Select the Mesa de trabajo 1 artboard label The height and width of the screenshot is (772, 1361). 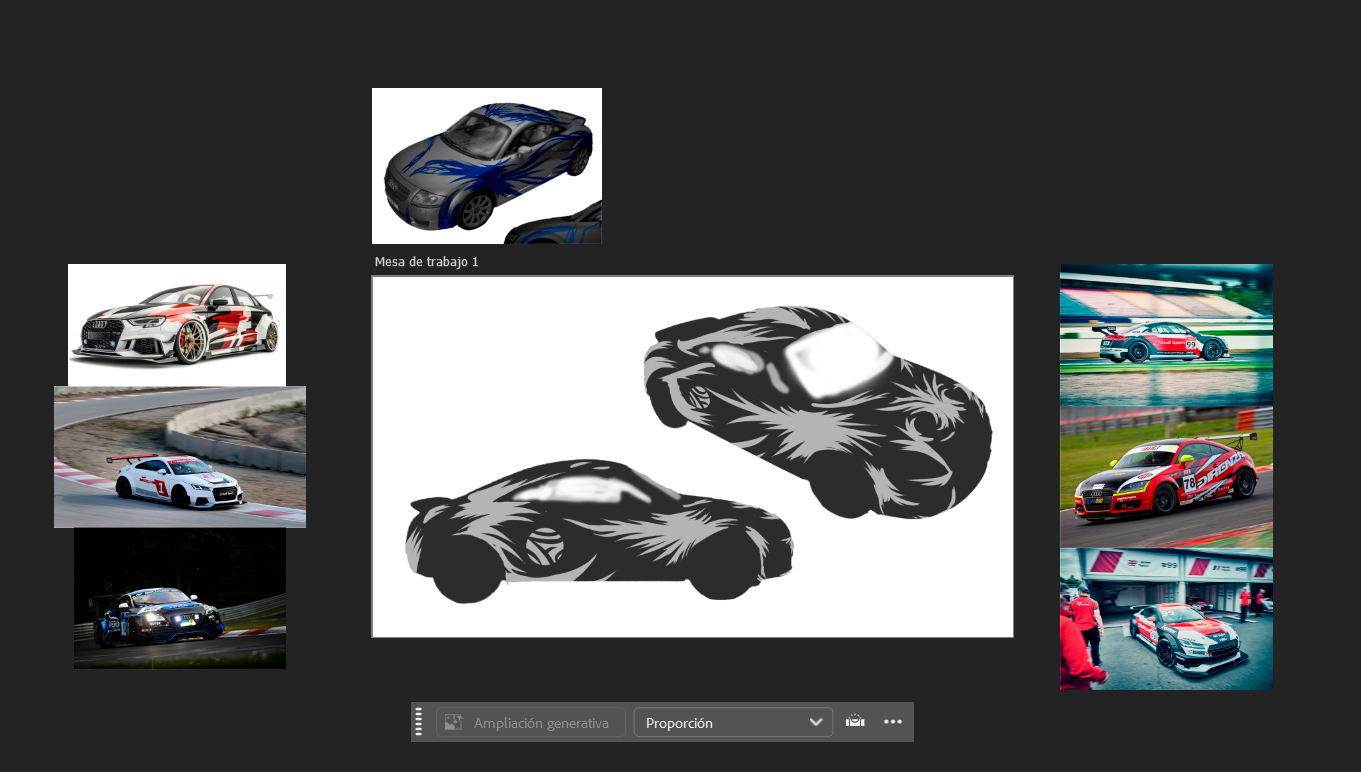[426, 262]
